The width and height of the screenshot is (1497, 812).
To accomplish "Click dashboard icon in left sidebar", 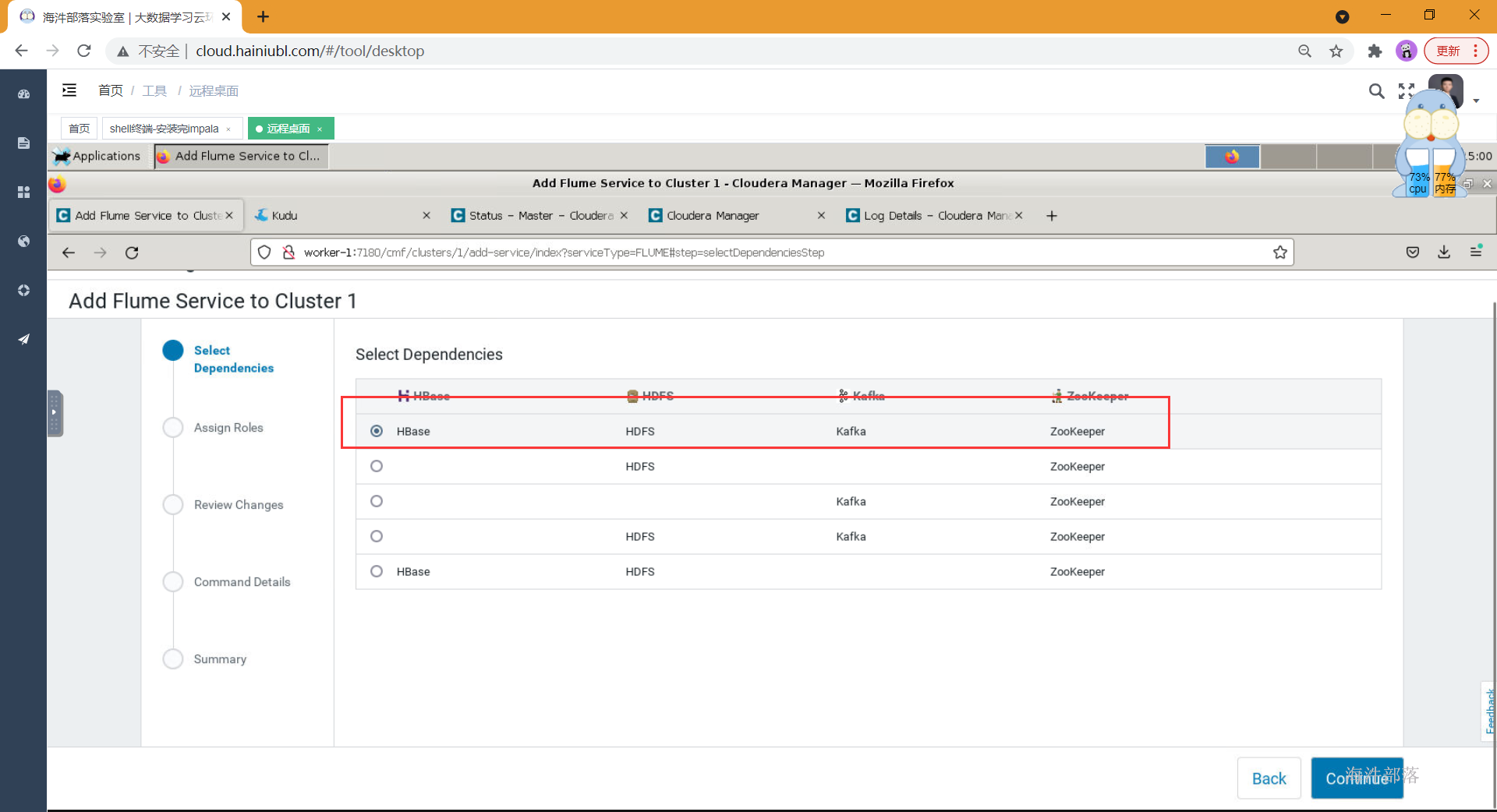I will point(23,94).
